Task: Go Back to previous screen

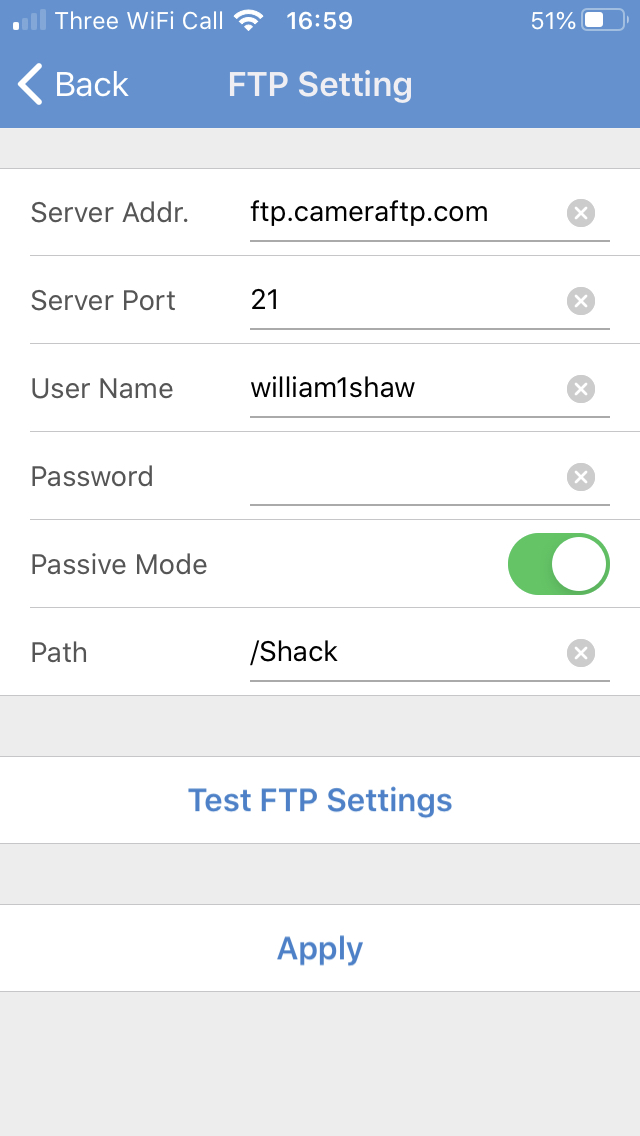Action: (73, 84)
